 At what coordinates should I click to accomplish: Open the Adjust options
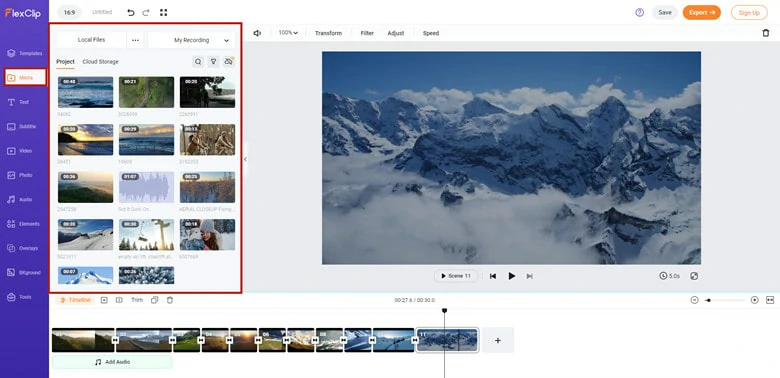coord(396,33)
